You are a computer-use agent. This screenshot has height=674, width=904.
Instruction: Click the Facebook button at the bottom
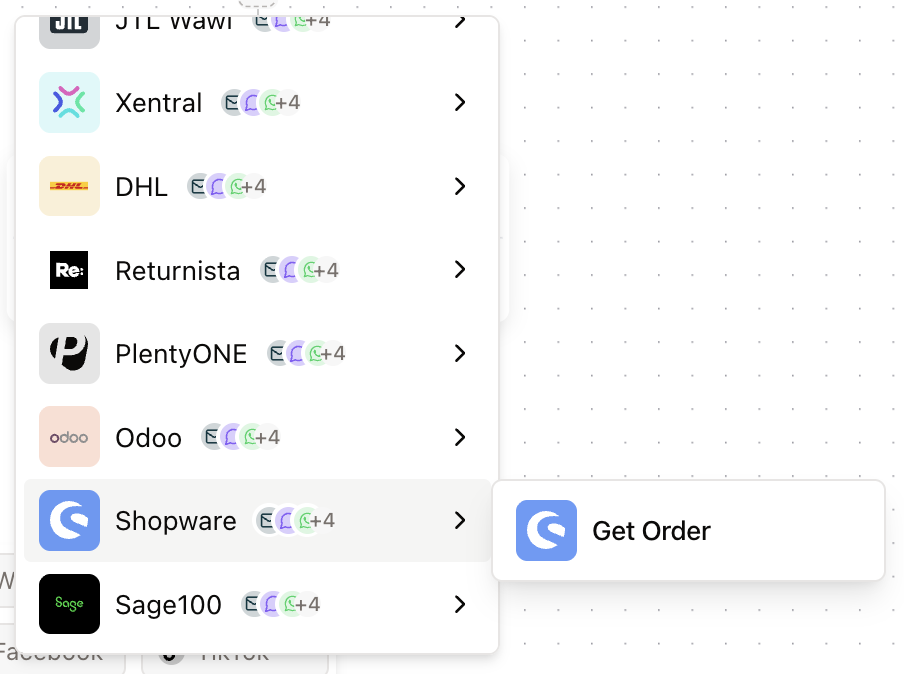pyautogui.click(x=55, y=655)
